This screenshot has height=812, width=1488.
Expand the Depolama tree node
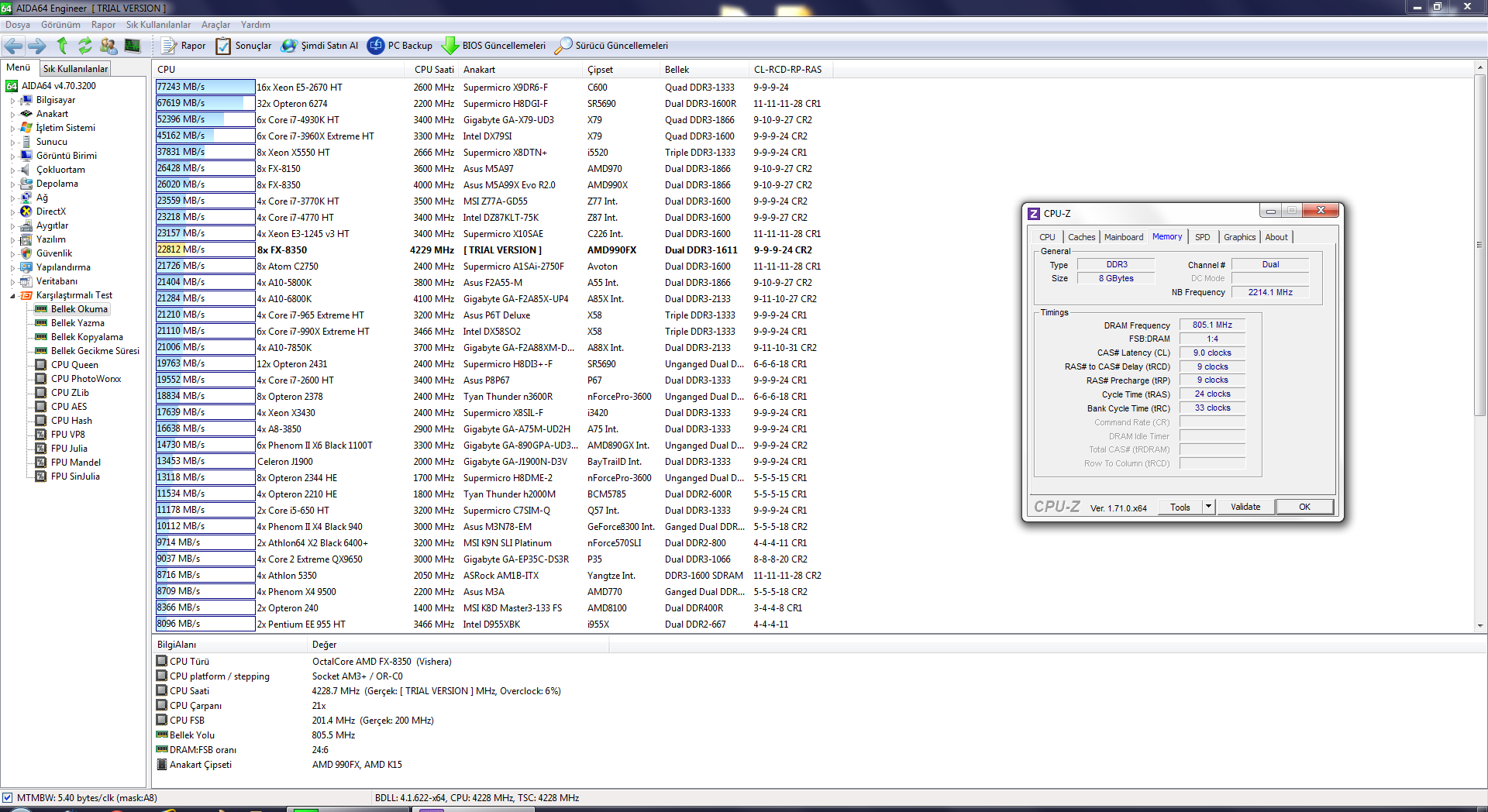point(13,184)
